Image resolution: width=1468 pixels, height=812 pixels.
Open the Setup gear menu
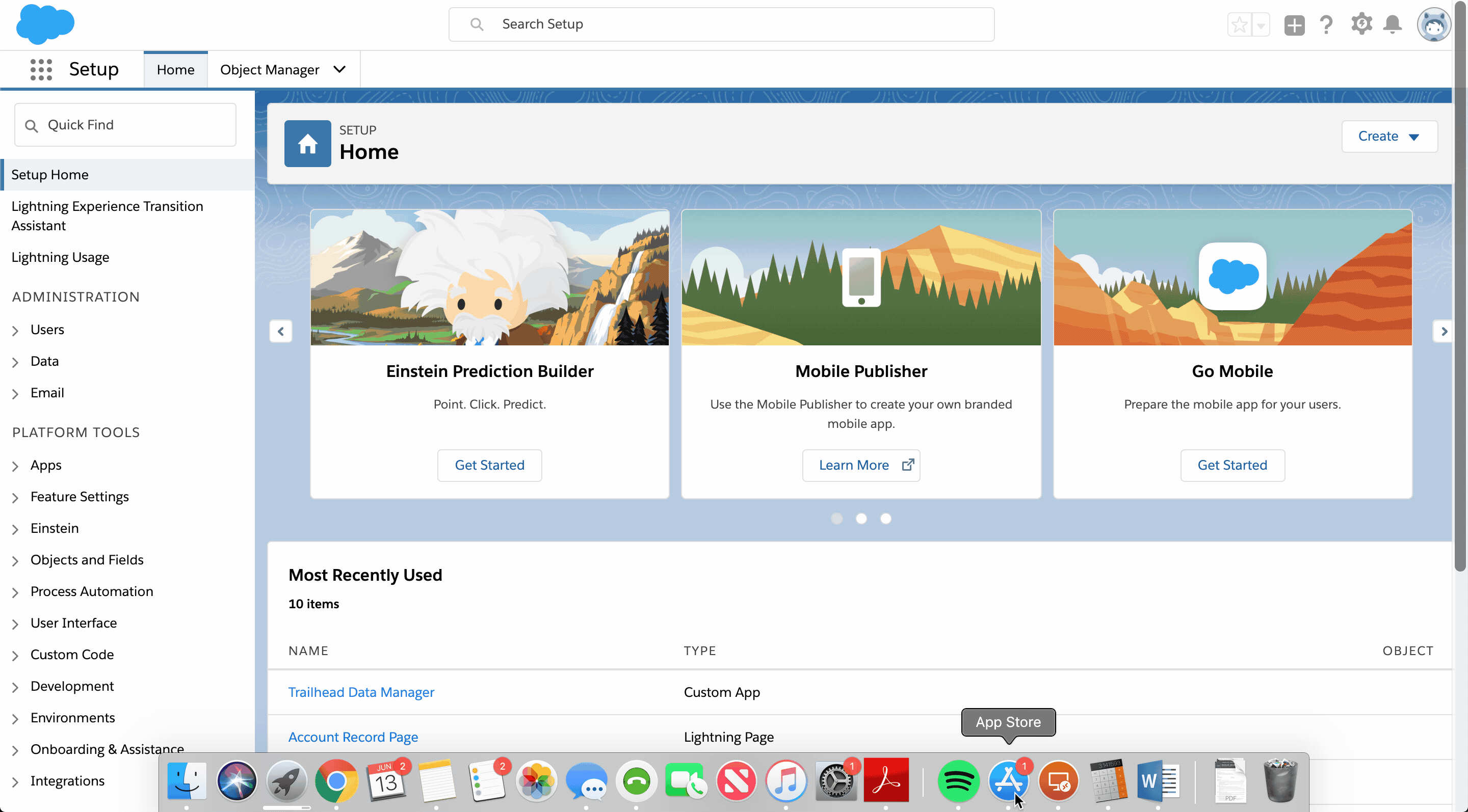click(1361, 24)
